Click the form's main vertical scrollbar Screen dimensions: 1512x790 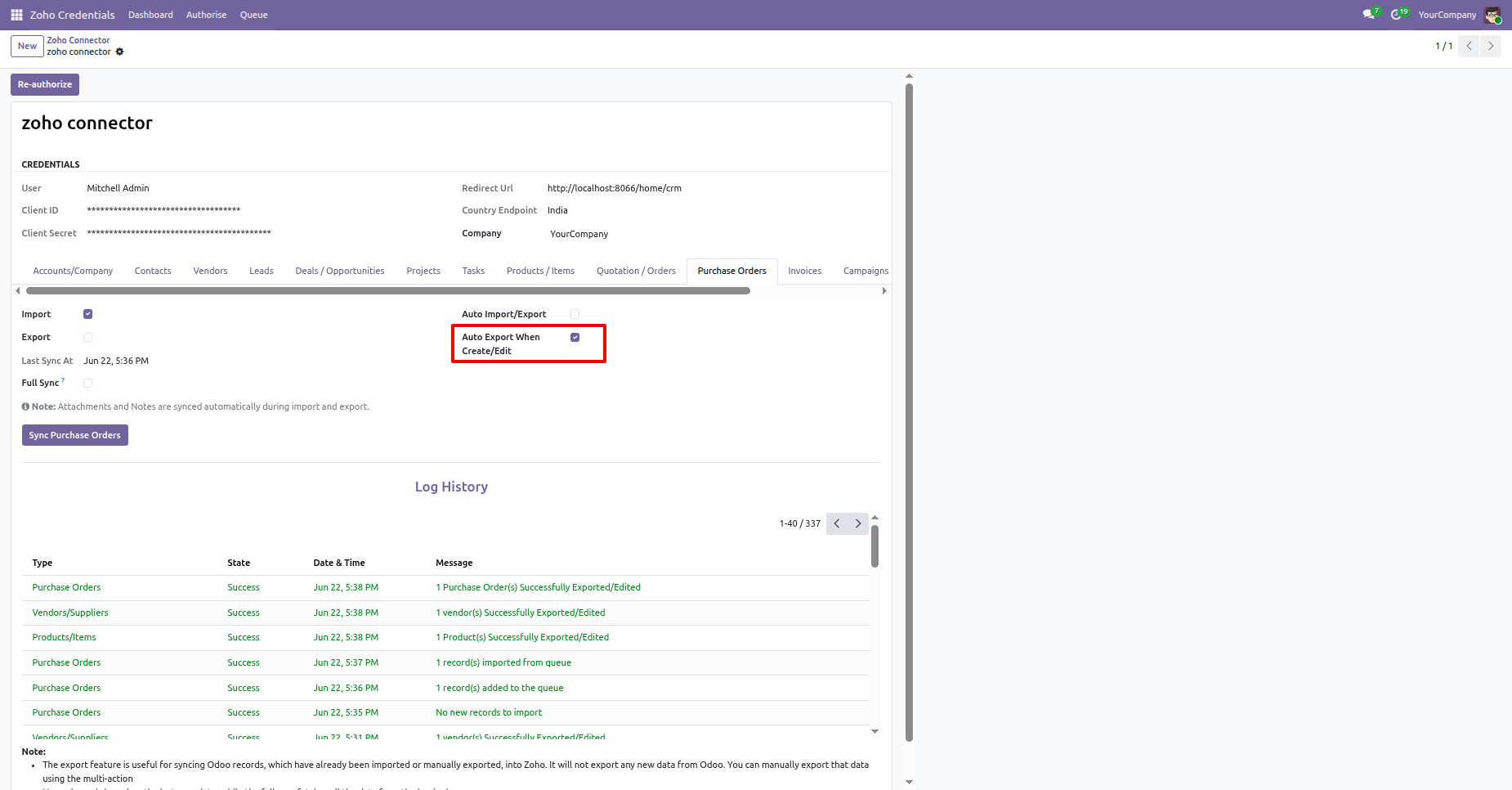909,412
